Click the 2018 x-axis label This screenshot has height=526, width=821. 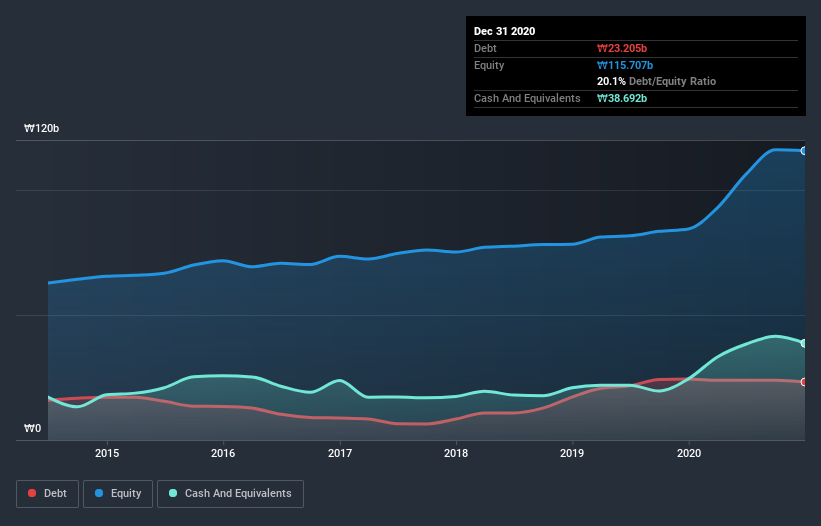pyautogui.click(x=456, y=453)
